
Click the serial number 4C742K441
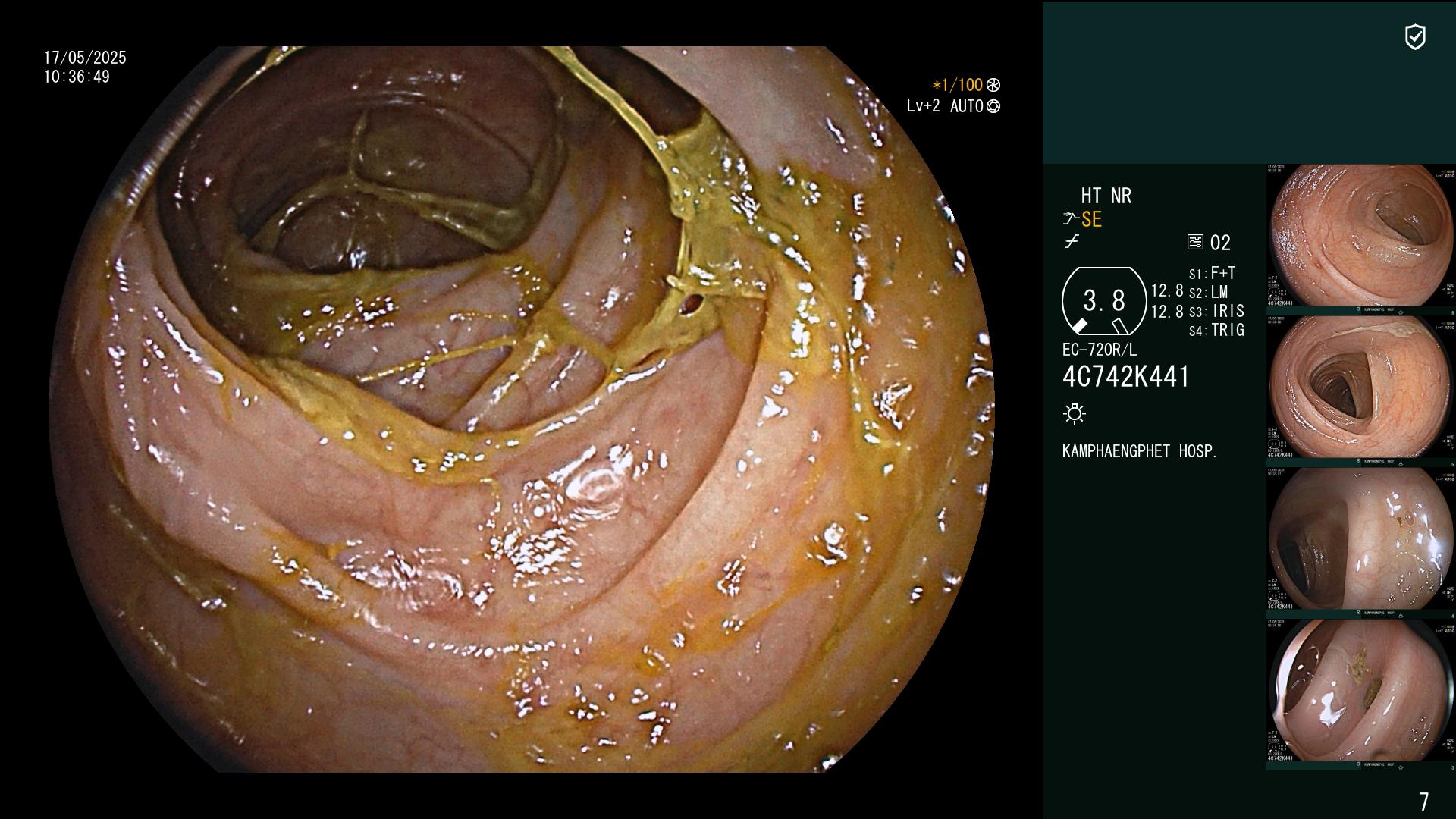click(x=1126, y=377)
